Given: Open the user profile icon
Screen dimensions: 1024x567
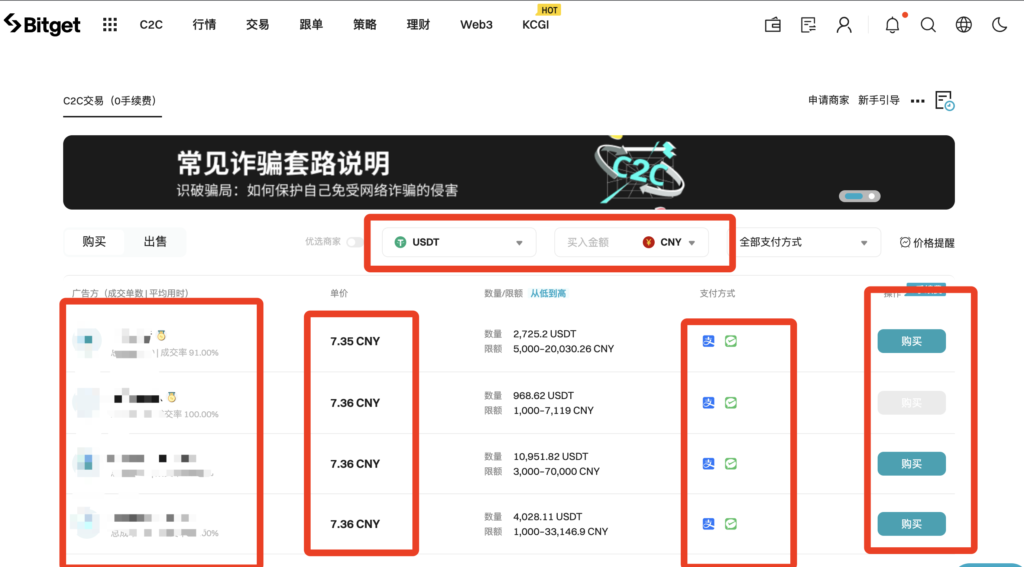Looking at the screenshot, I should (844, 25).
